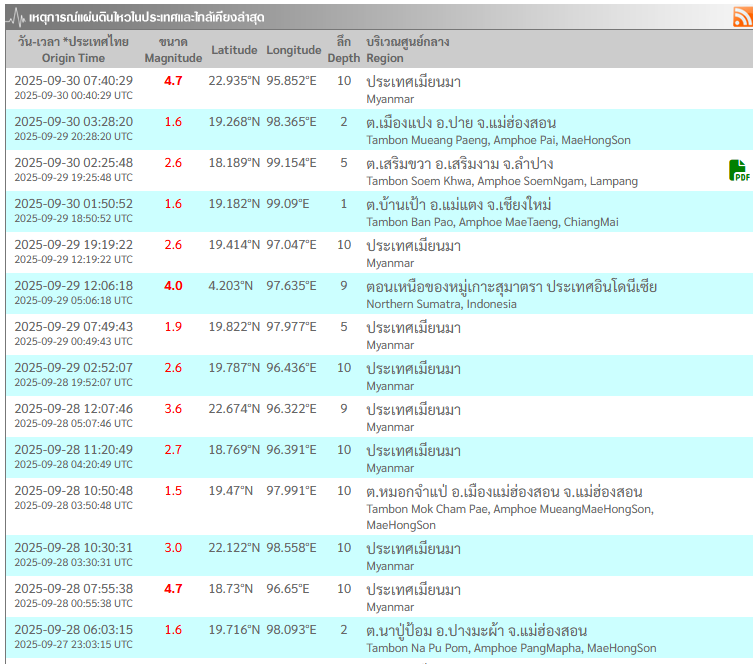Click UTC time 2025-09-27 23:03:15
Screen dimensions: 753x664
(73, 644)
